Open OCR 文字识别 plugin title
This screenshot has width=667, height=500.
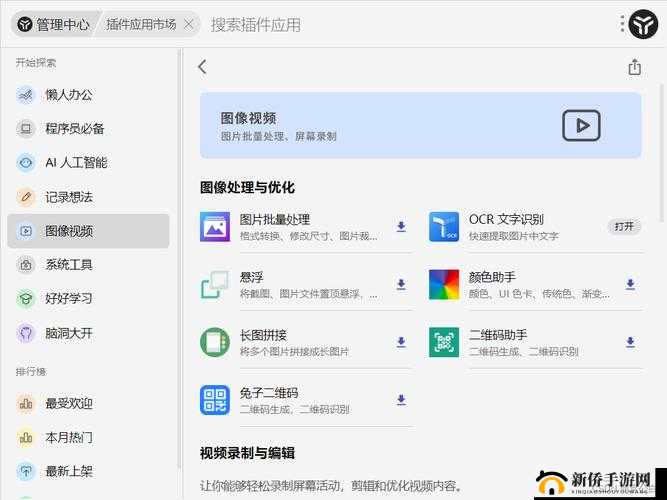pyautogui.click(x=506, y=220)
